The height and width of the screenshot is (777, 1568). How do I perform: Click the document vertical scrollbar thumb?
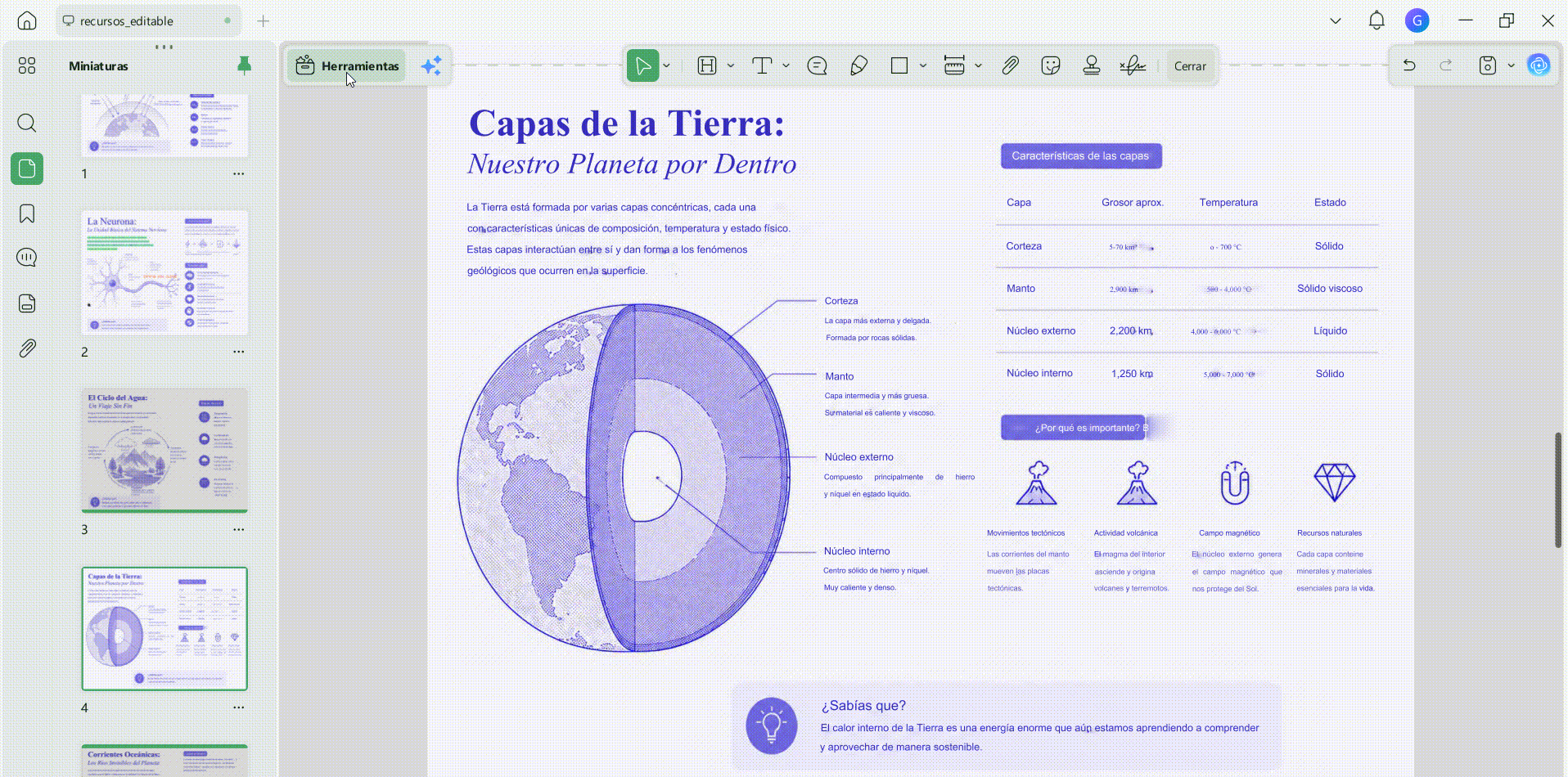pyautogui.click(x=1558, y=489)
